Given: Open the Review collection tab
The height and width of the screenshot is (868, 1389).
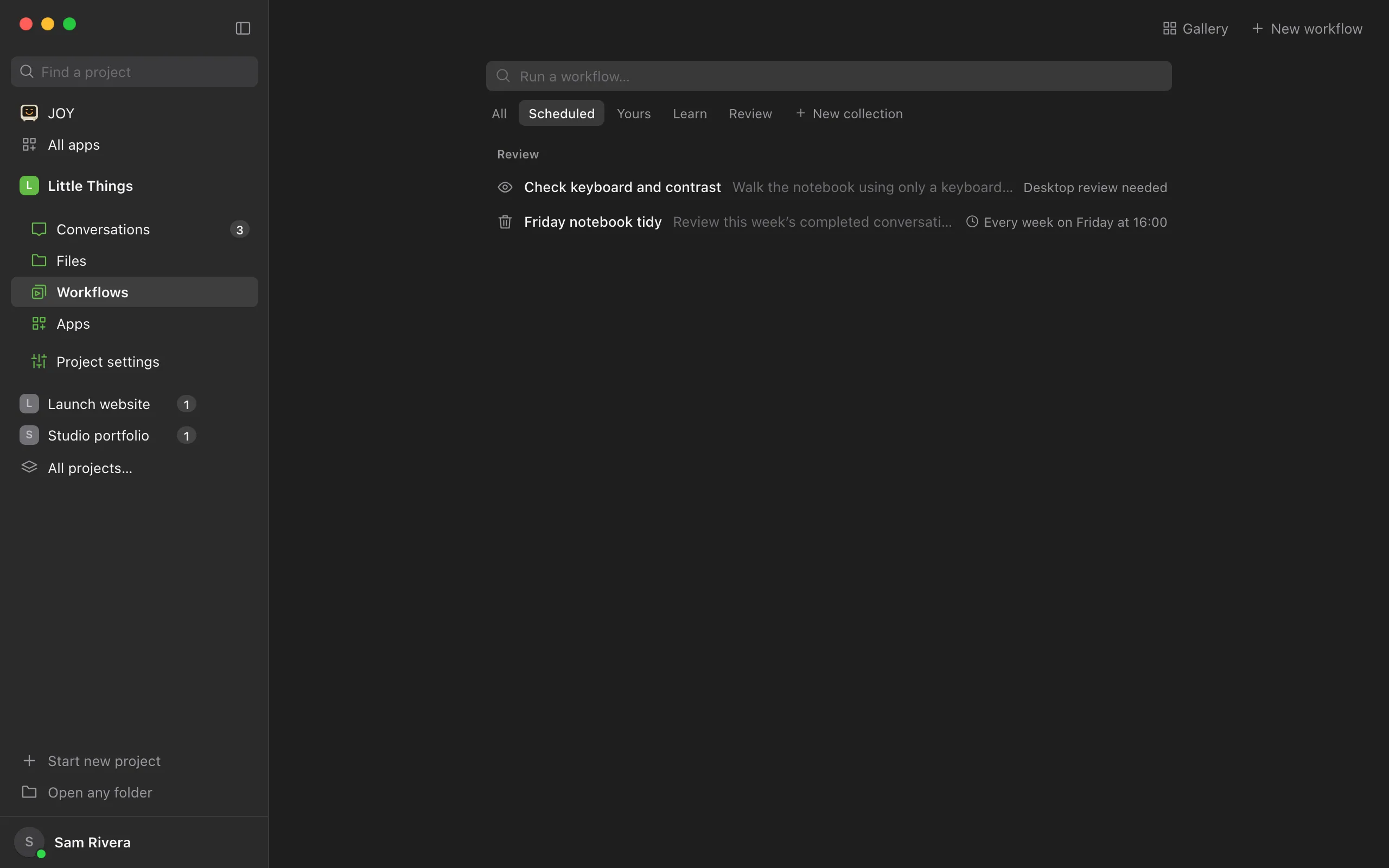Looking at the screenshot, I should click(750, 113).
